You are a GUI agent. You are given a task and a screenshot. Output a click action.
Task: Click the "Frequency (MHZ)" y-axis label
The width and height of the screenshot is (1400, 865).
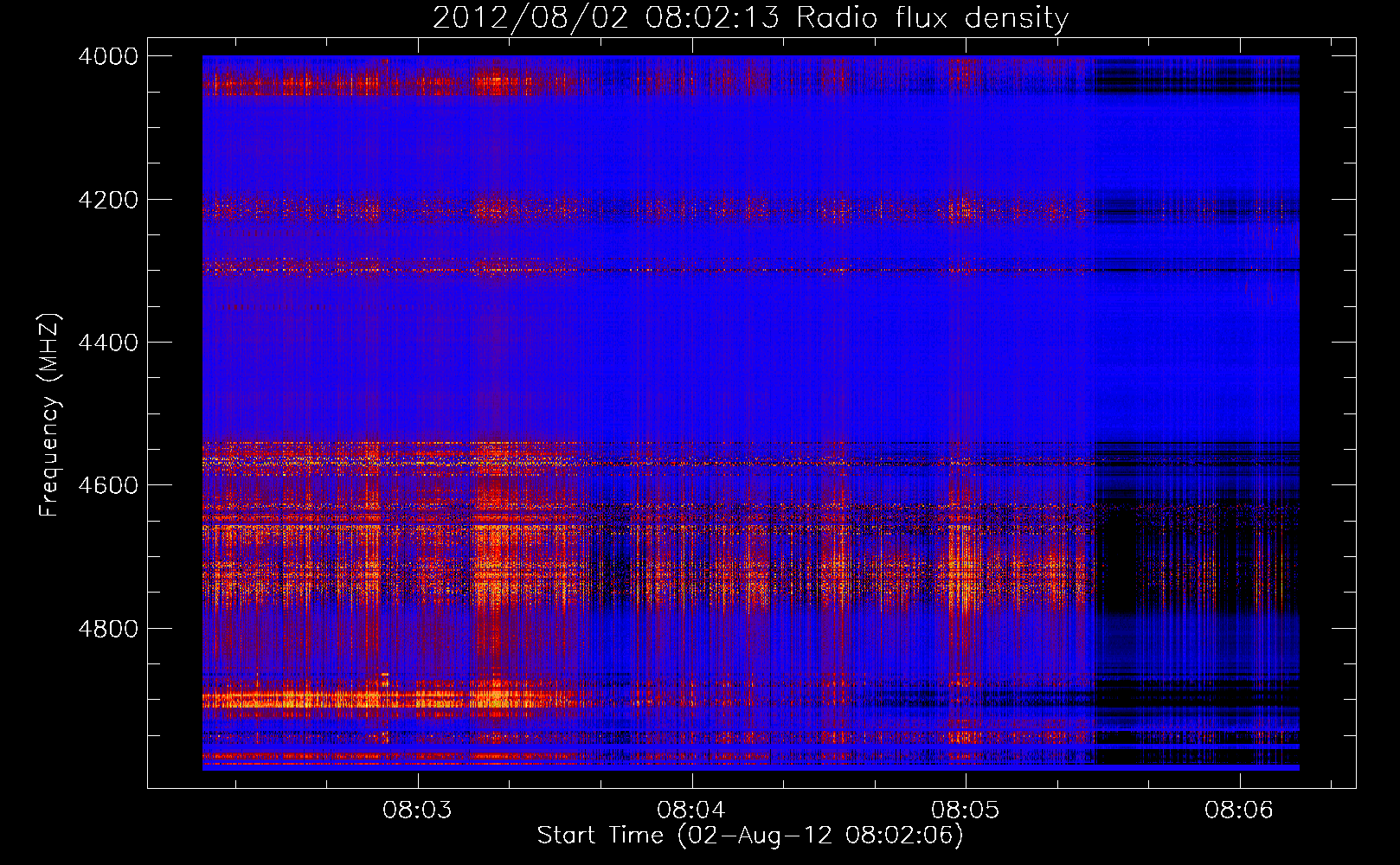point(49,415)
